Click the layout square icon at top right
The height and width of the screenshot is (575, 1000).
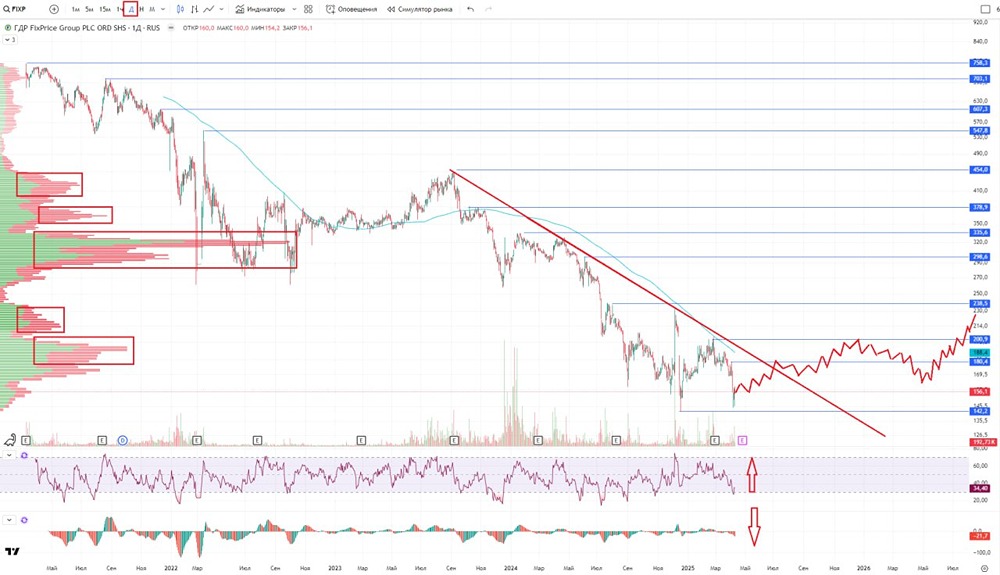tap(985, 10)
